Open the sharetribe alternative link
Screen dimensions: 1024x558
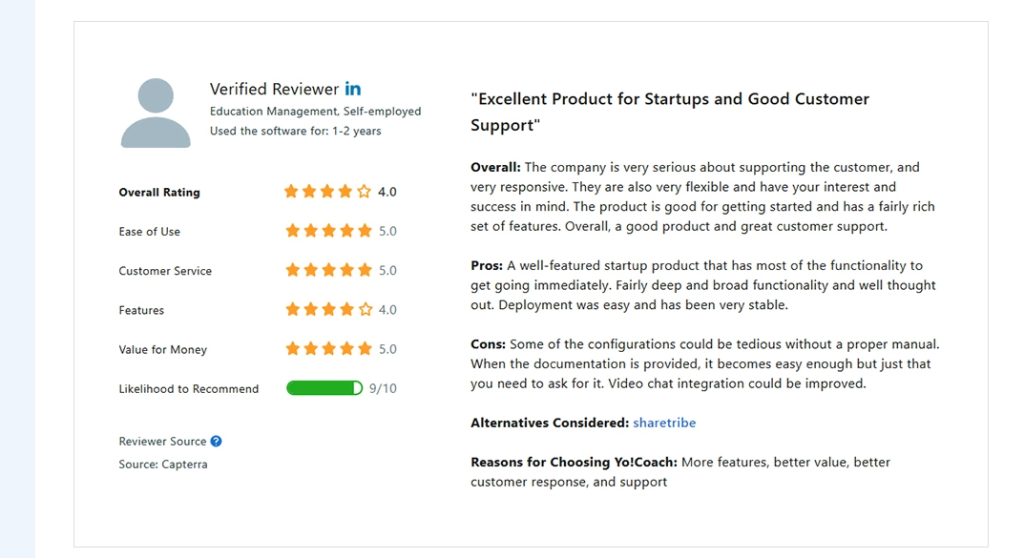coord(664,423)
